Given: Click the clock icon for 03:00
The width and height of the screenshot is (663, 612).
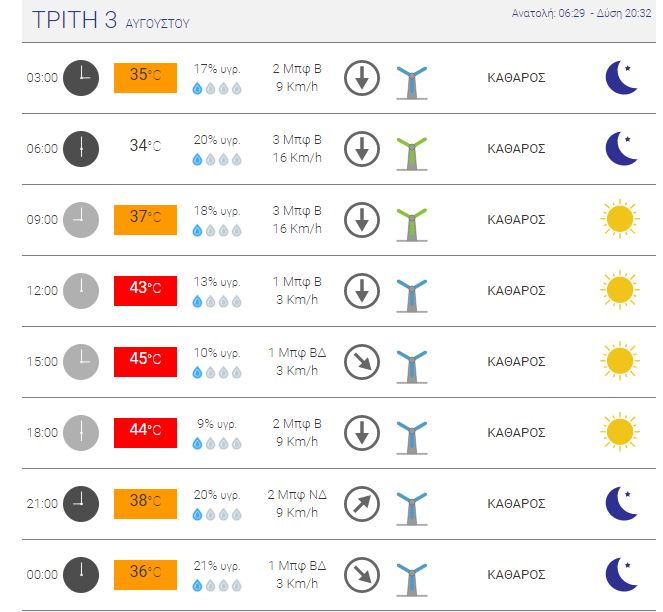Looking at the screenshot, I should pos(81,77).
